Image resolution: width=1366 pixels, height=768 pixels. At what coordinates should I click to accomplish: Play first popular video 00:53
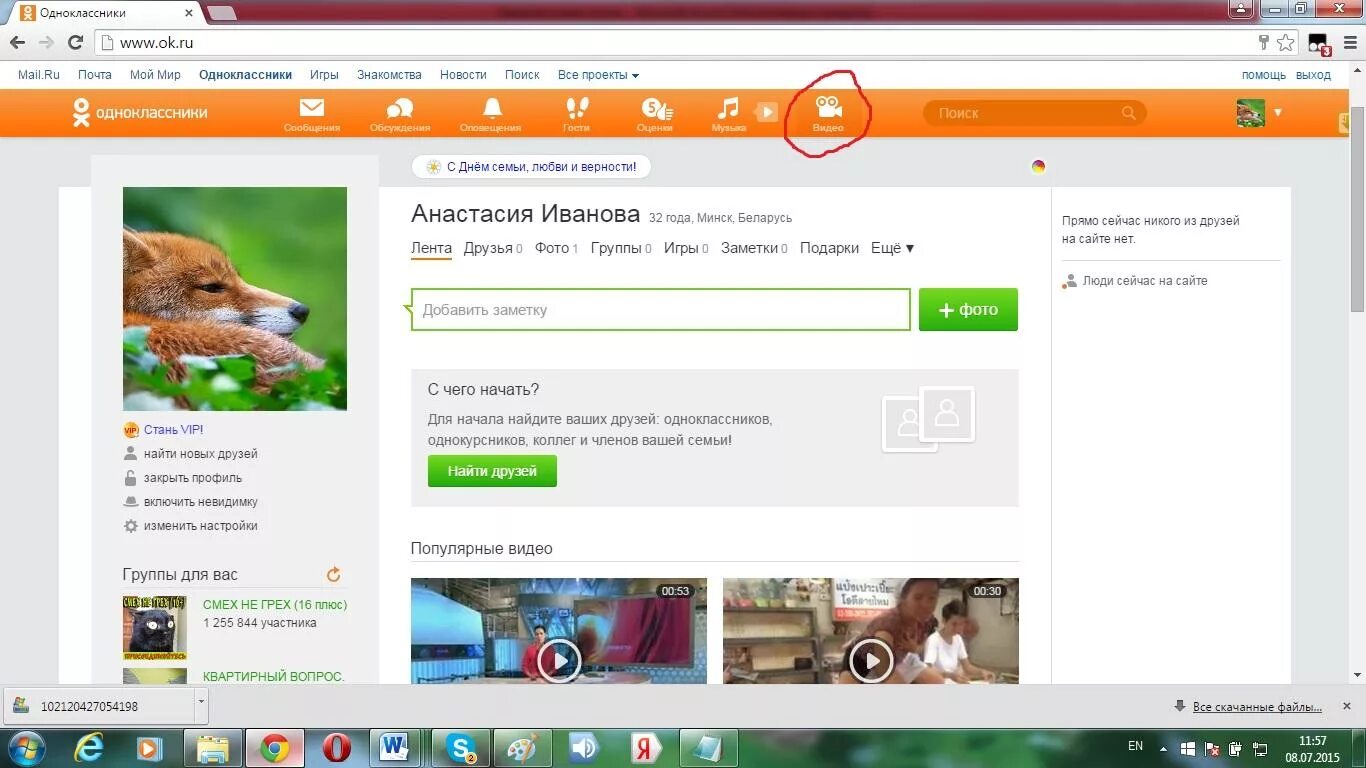point(559,661)
